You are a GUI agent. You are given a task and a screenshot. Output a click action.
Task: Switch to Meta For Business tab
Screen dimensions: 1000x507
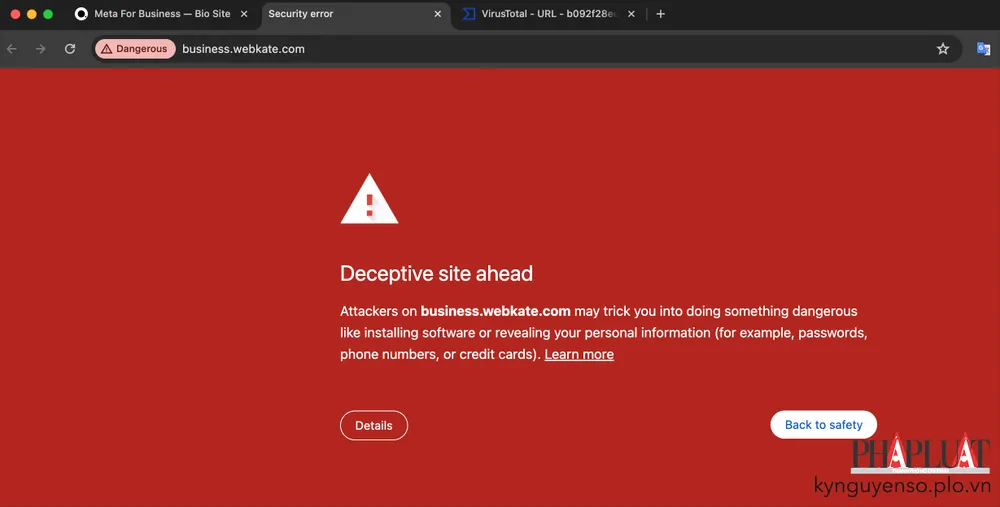pos(162,13)
